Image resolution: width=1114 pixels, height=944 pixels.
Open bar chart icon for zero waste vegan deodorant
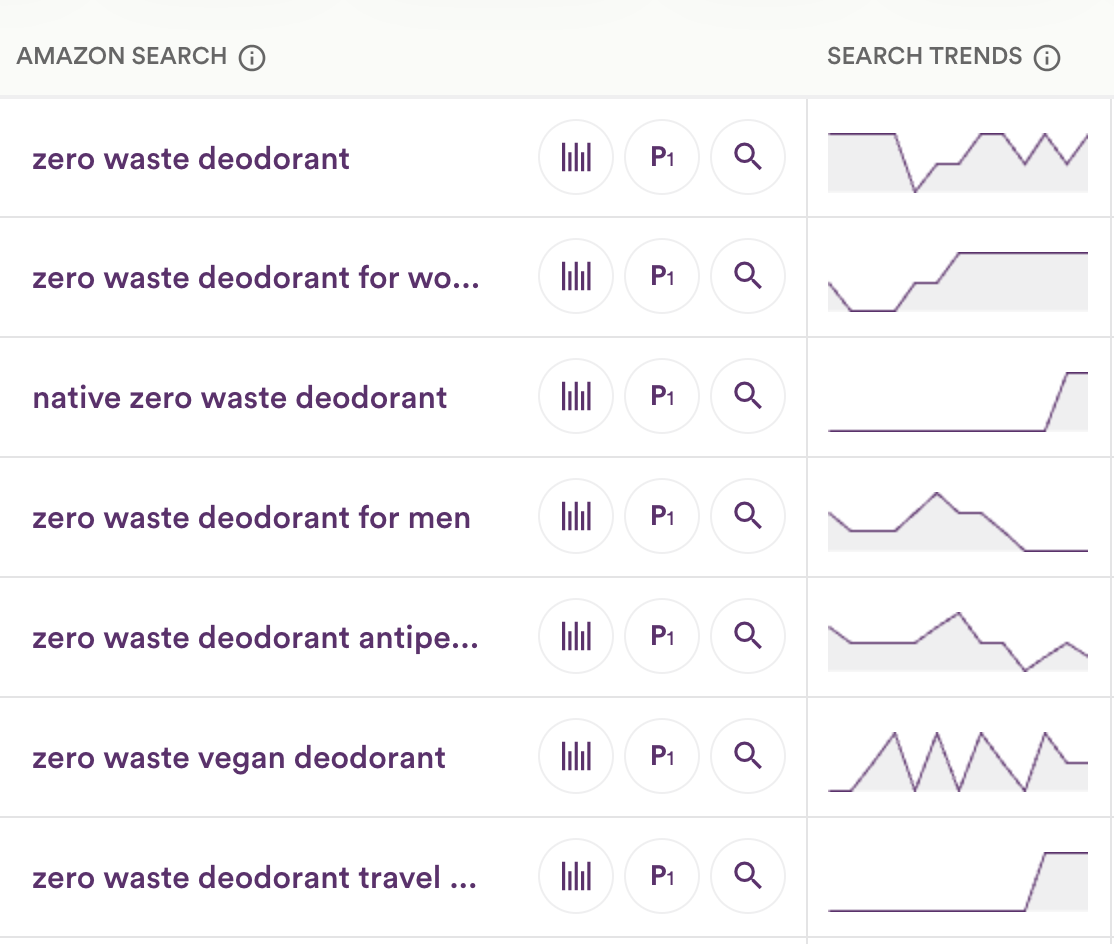575,756
